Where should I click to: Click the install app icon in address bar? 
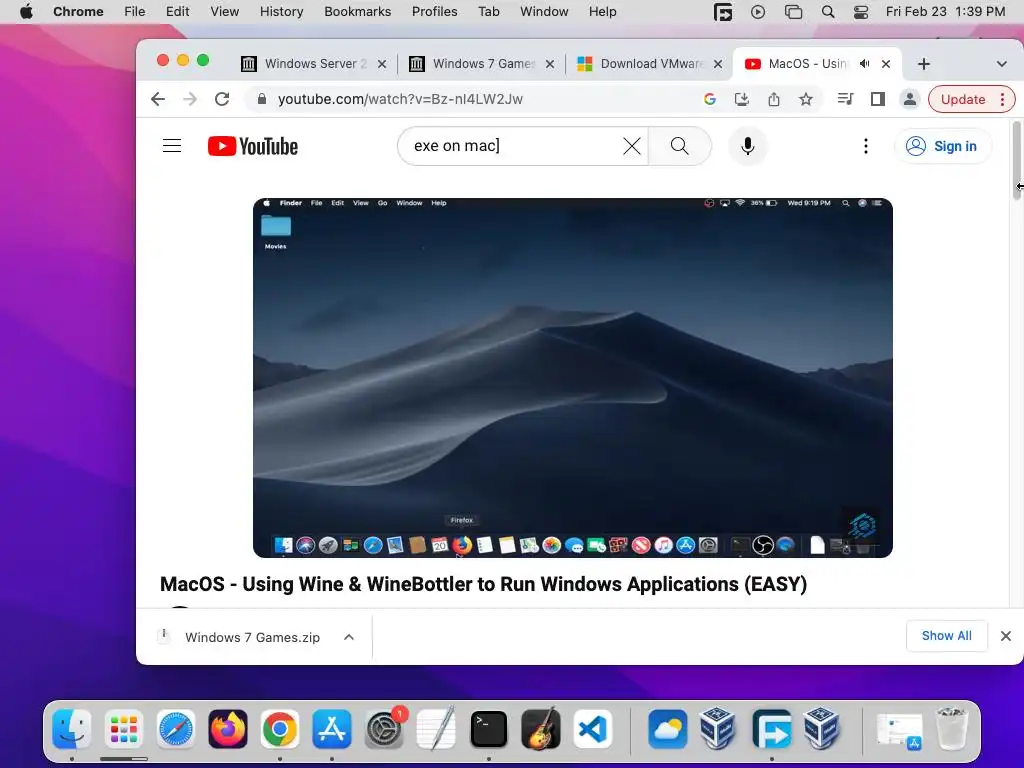[x=742, y=99]
